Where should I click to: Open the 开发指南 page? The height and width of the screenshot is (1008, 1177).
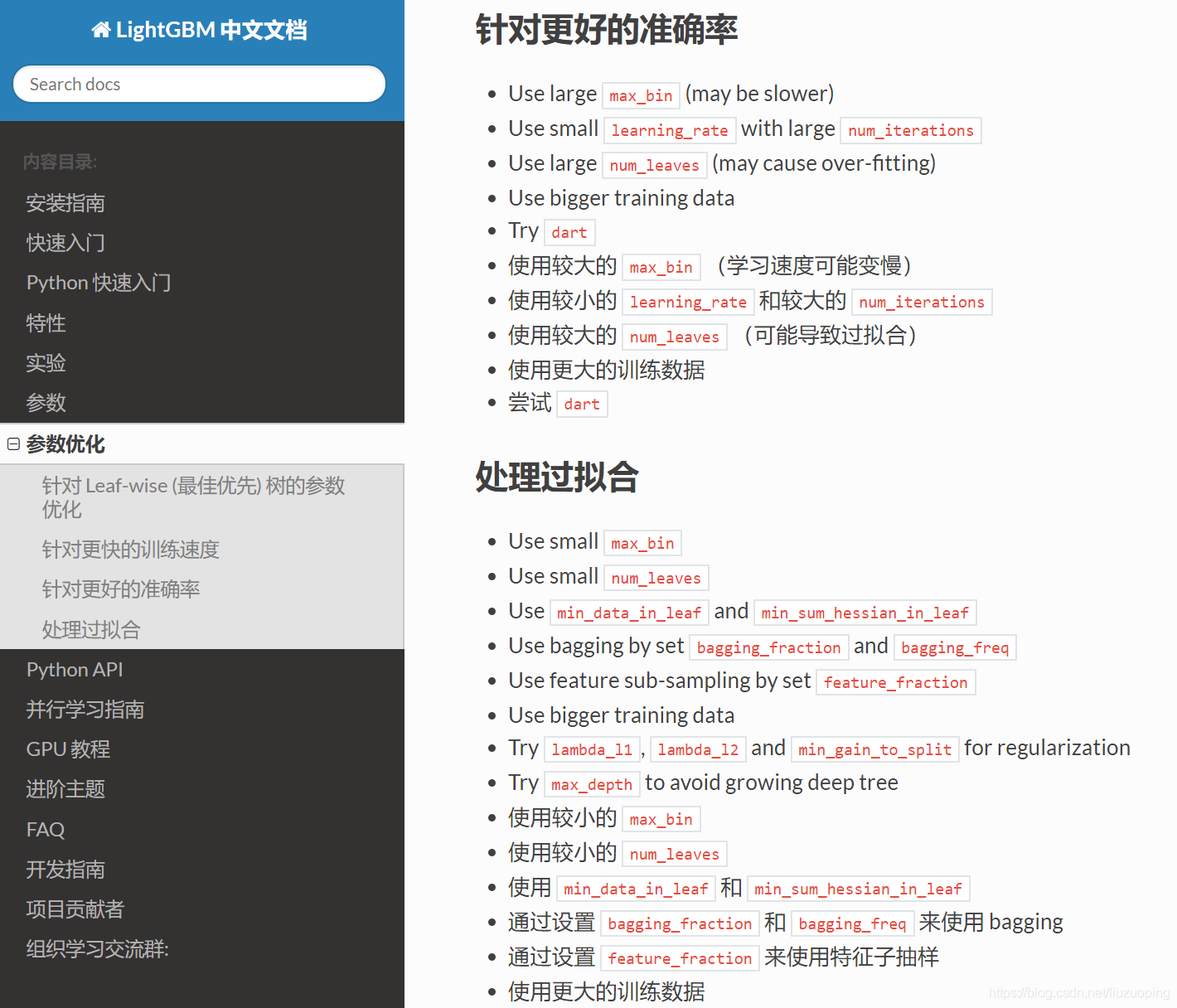[x=65, y=870]
